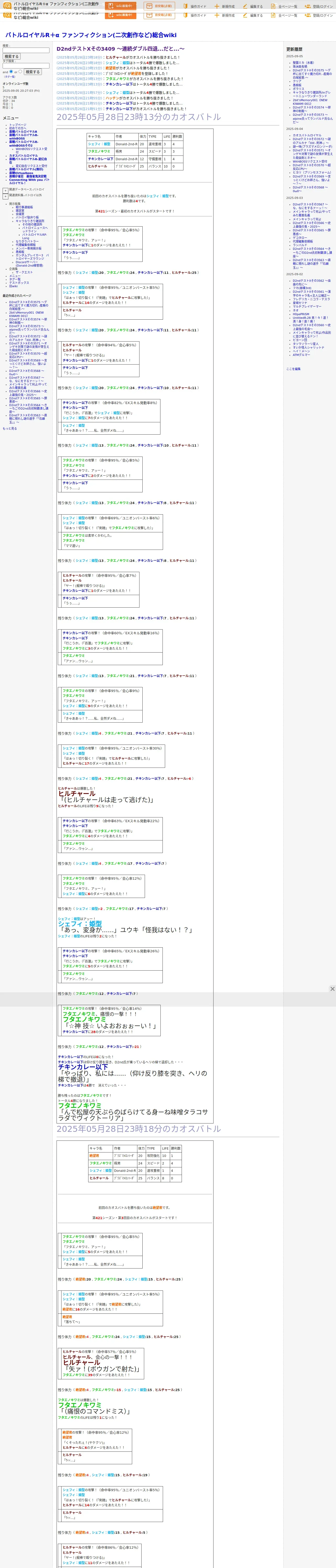Click もっと見る under recently created pages
This screenshot has width=336, height=1568.
point(10,429)
